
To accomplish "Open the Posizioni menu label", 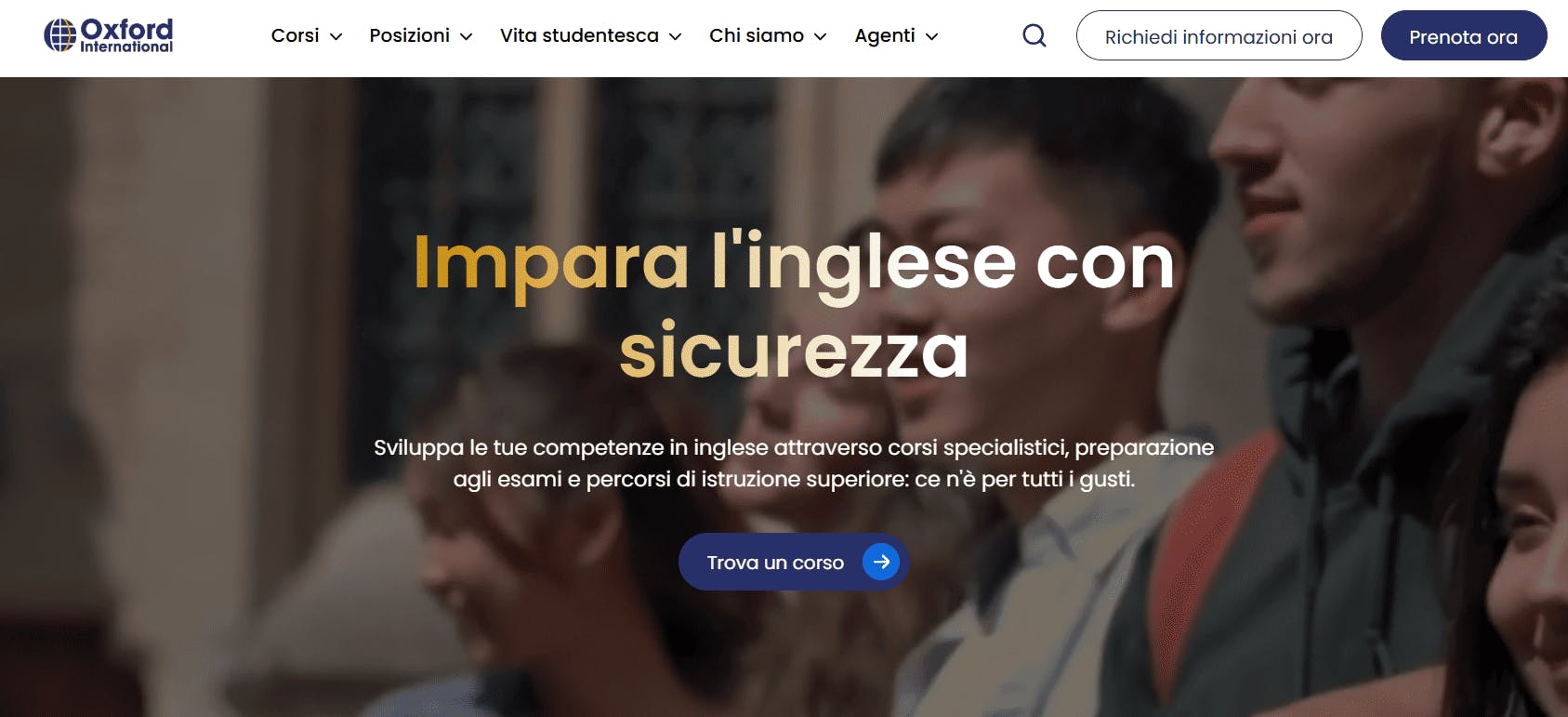I will tap(409, 35).
